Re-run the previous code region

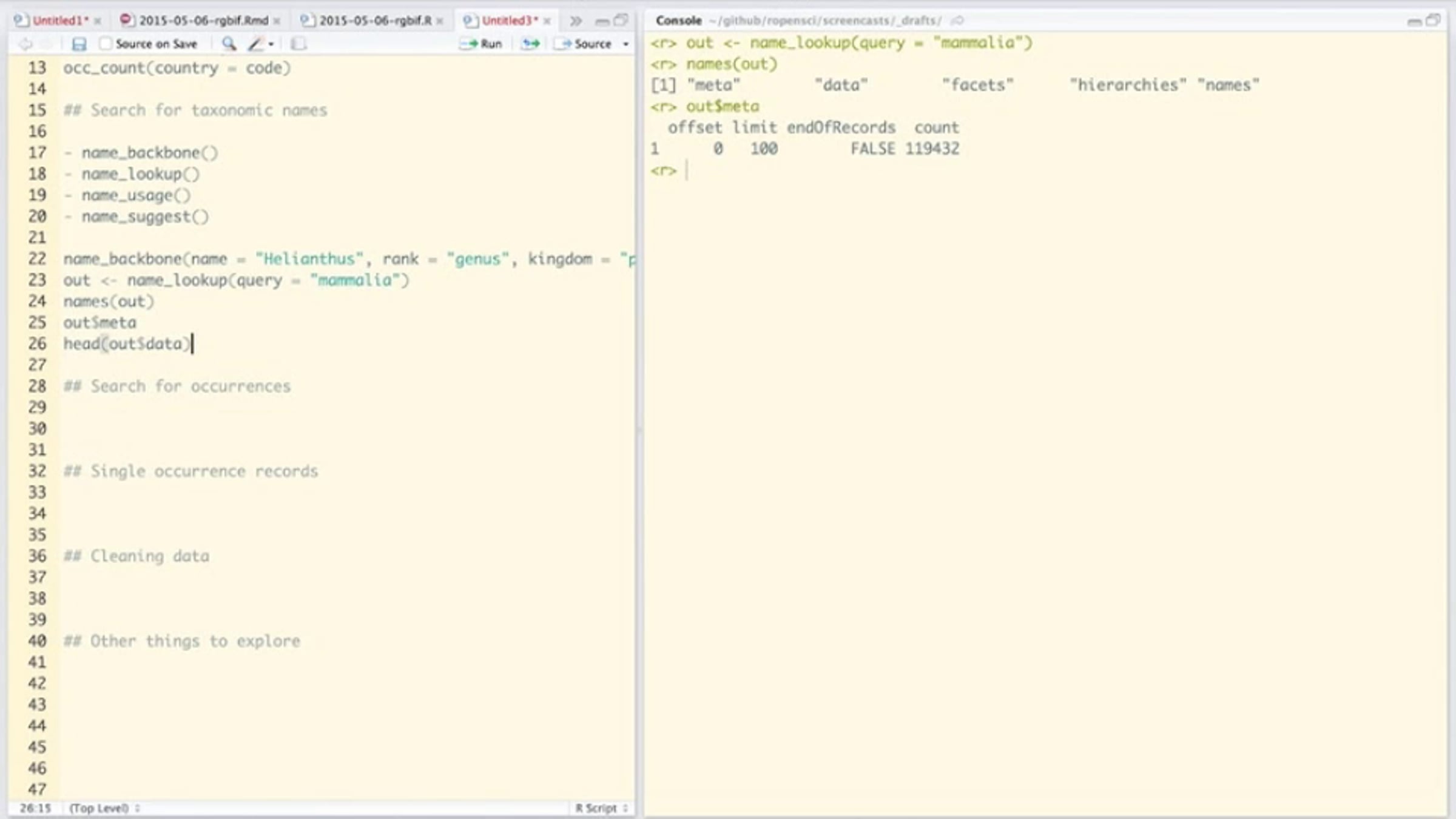530,44
